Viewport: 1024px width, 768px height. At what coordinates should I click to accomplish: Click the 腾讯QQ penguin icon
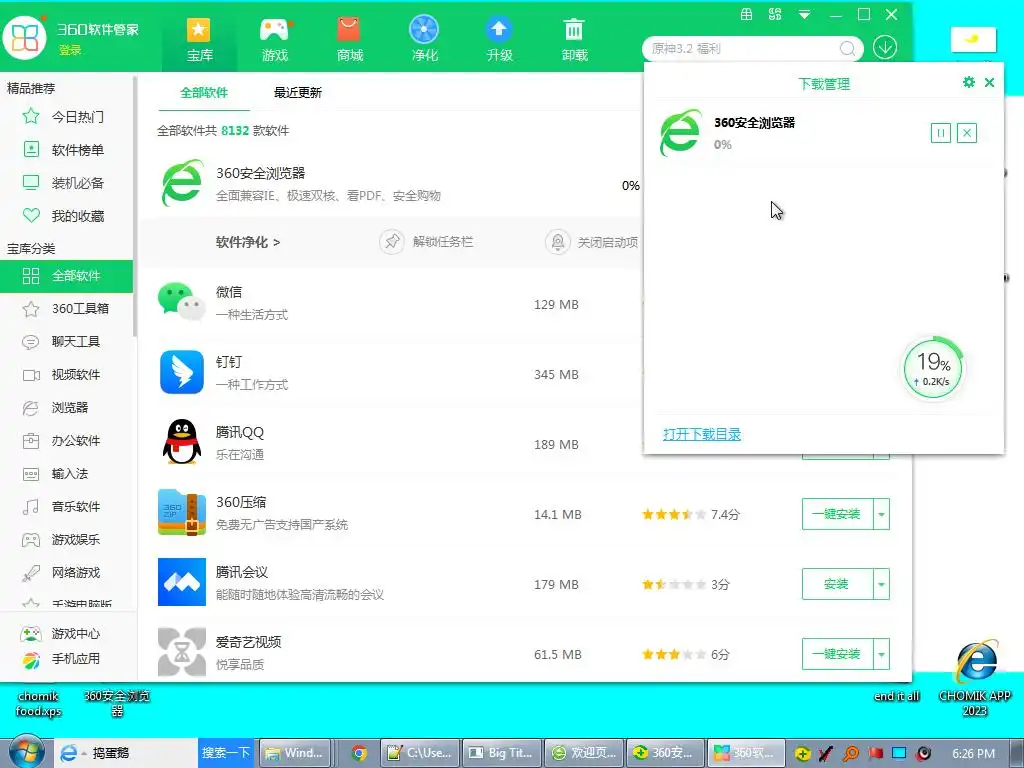click(x=182, y=441)
